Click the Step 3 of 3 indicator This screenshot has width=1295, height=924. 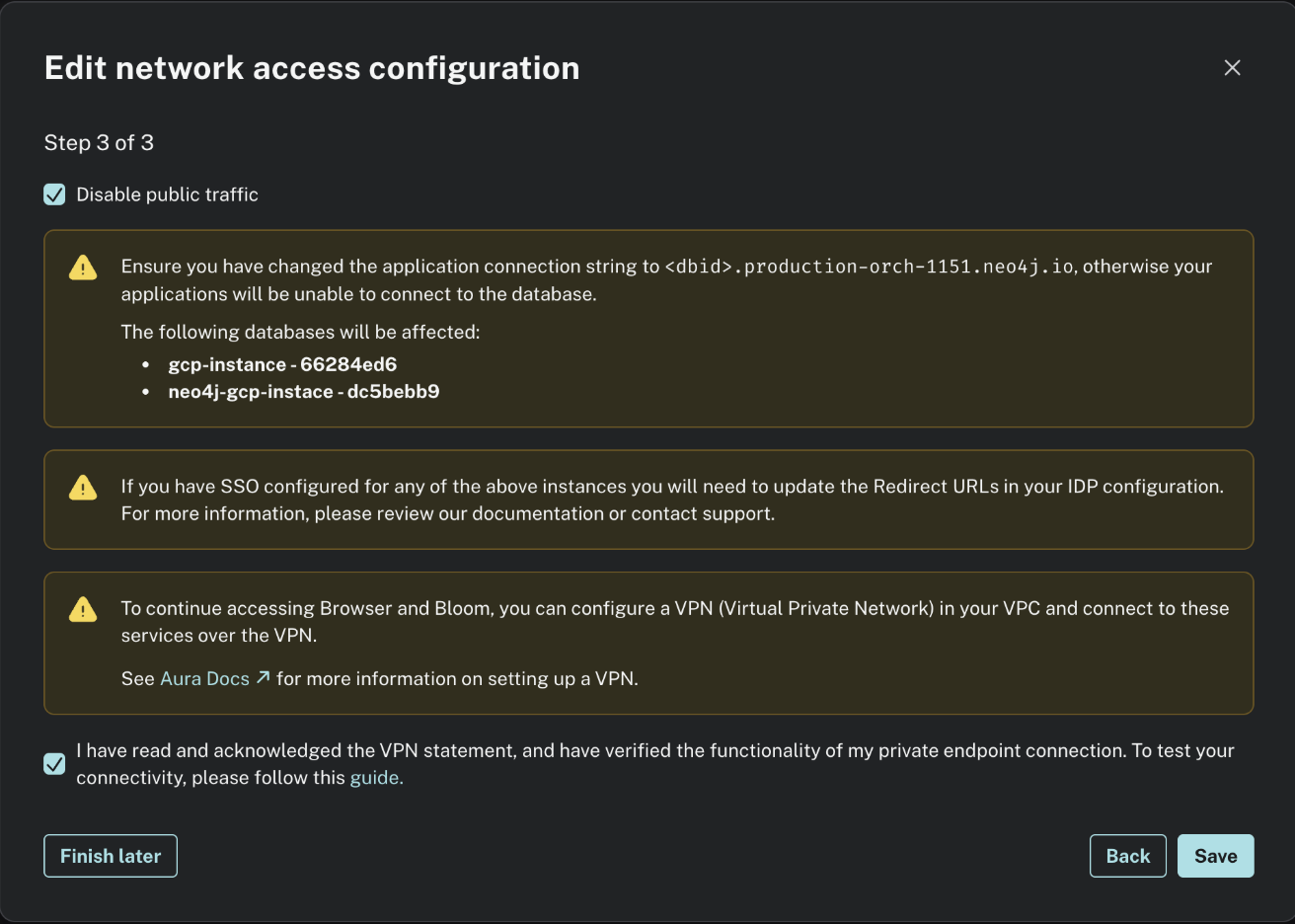click(x=99, y=142)
